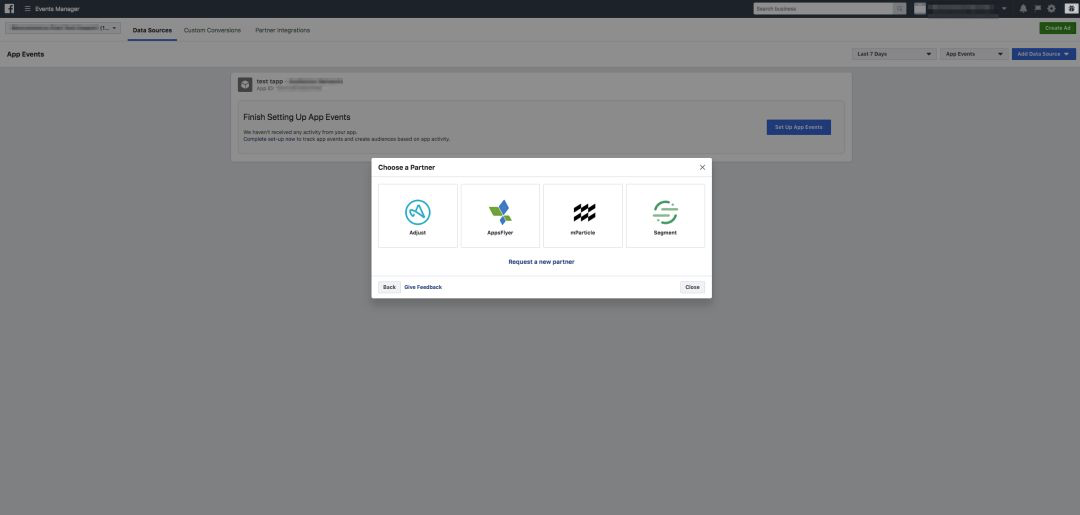This screenshot has height=515, width=1080.
Task: Click the Facebook logo icon
Action: pos(10,8)
